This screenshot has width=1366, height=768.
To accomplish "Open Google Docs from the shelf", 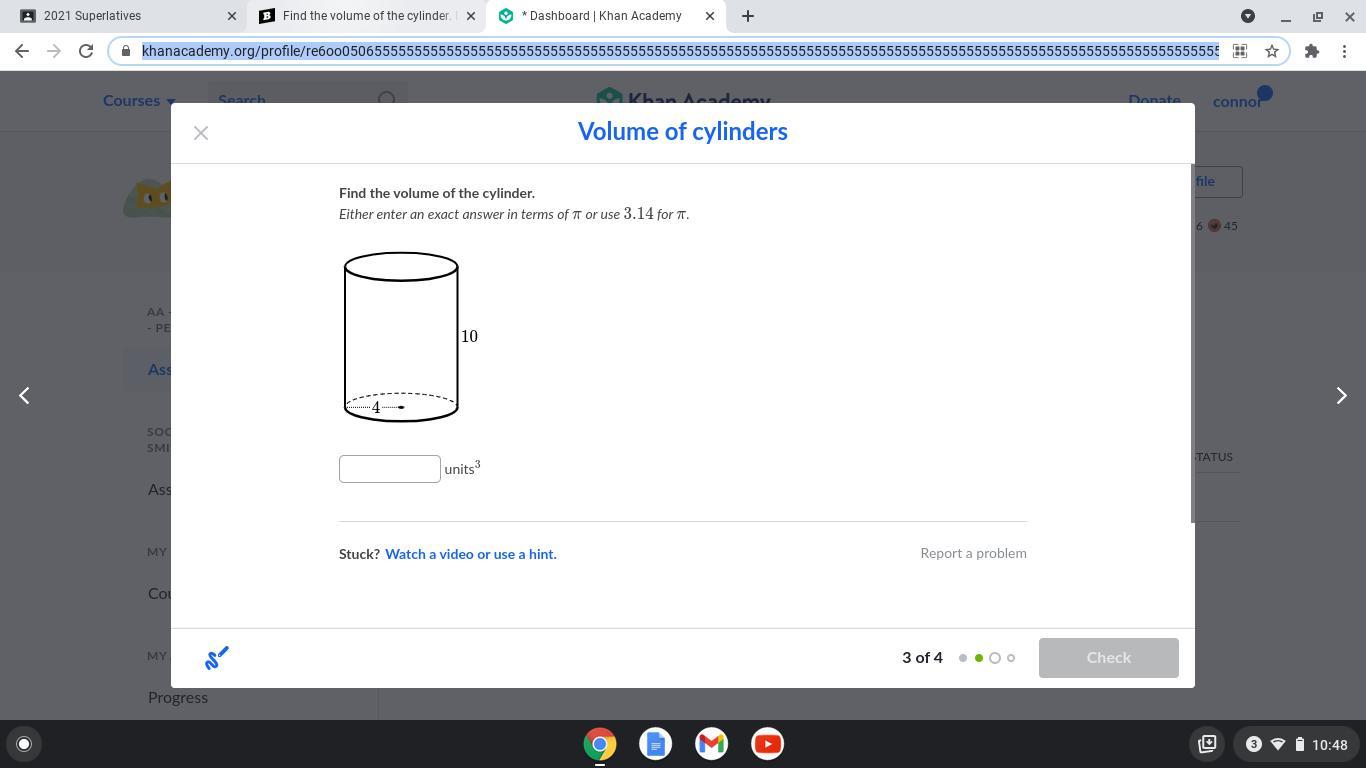I will (x=656, y=744).
